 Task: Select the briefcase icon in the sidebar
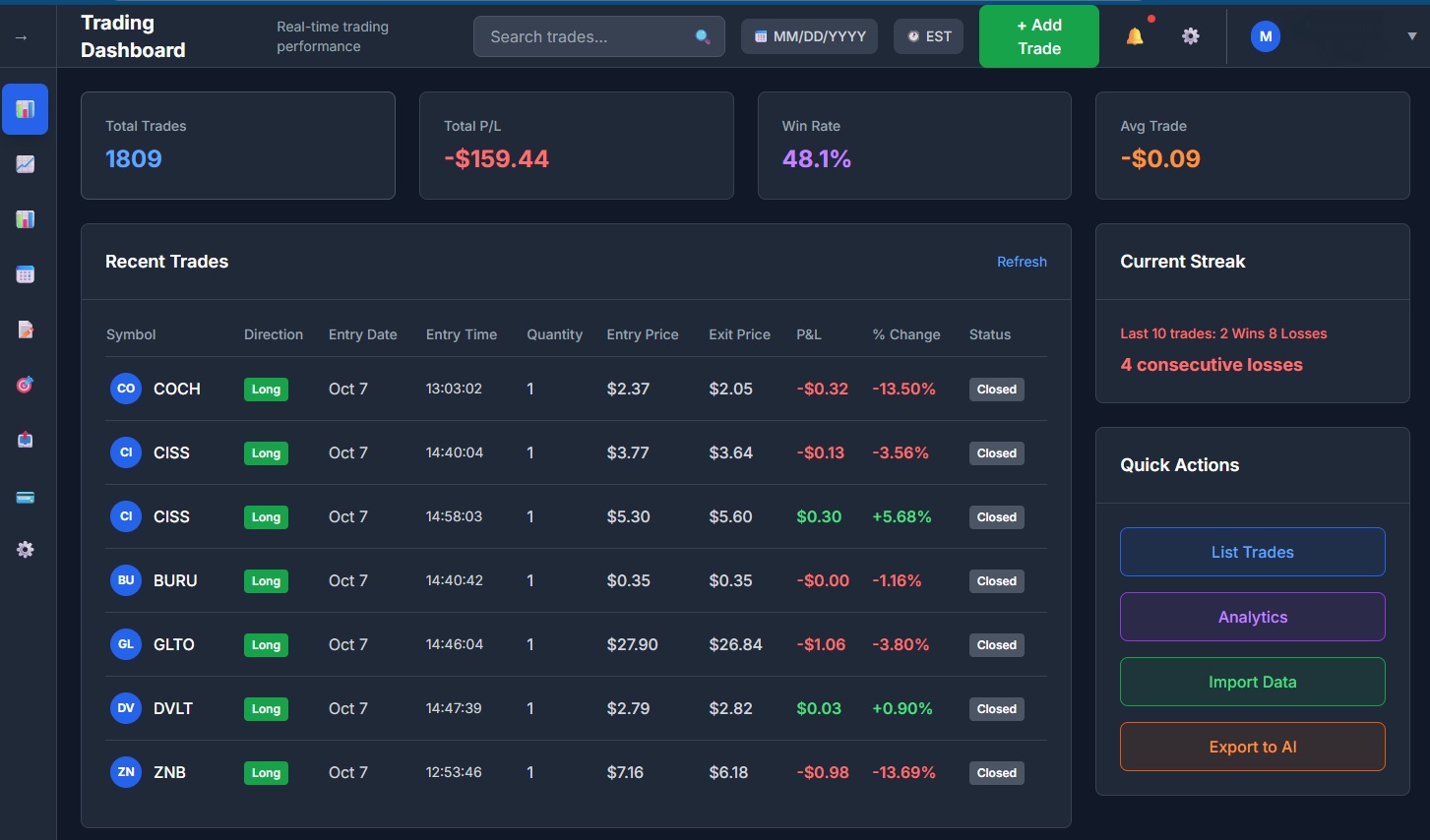pyautogui.click(x=25, y=439)
